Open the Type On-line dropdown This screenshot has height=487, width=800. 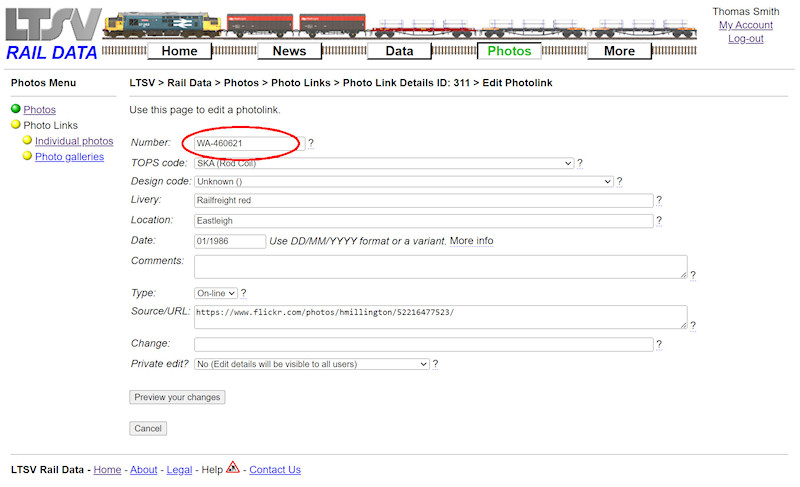215,293
